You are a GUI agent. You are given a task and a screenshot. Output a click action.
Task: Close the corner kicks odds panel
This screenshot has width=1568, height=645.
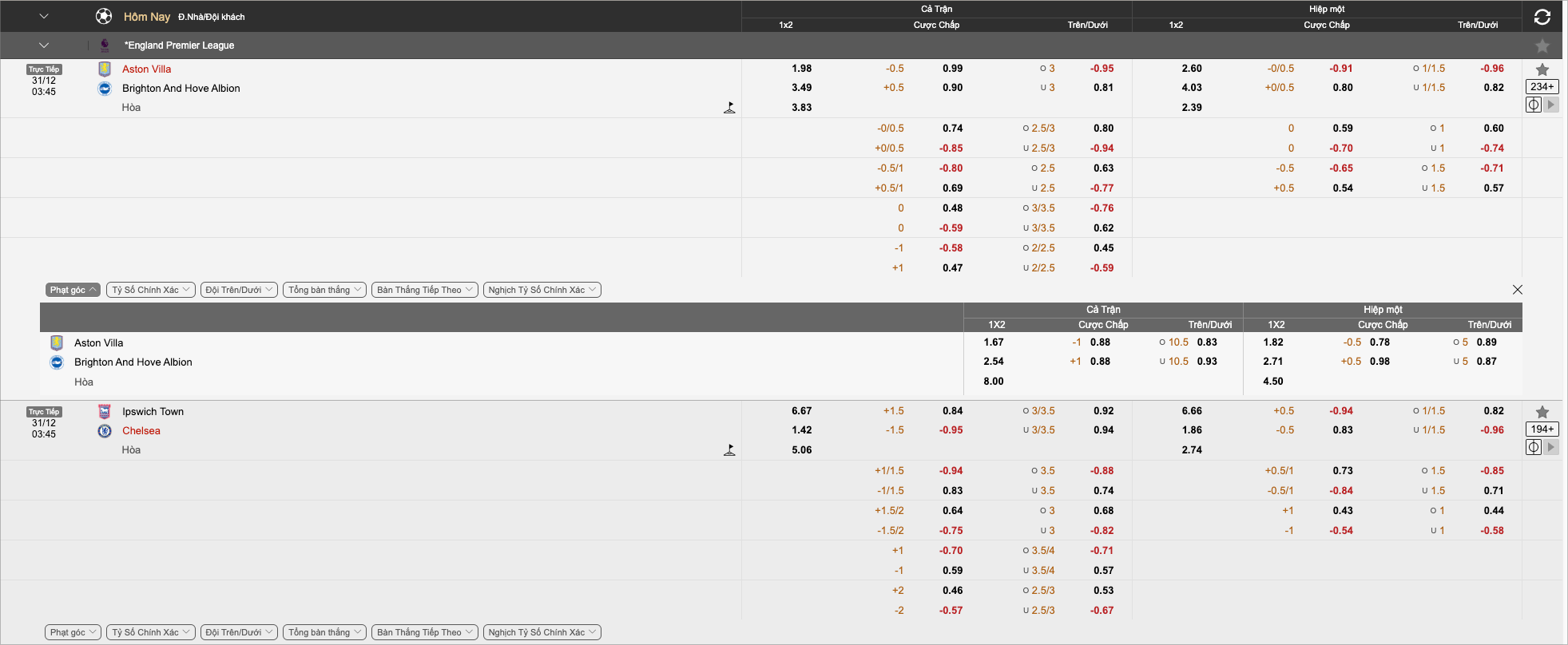(x=1517, y=290)
